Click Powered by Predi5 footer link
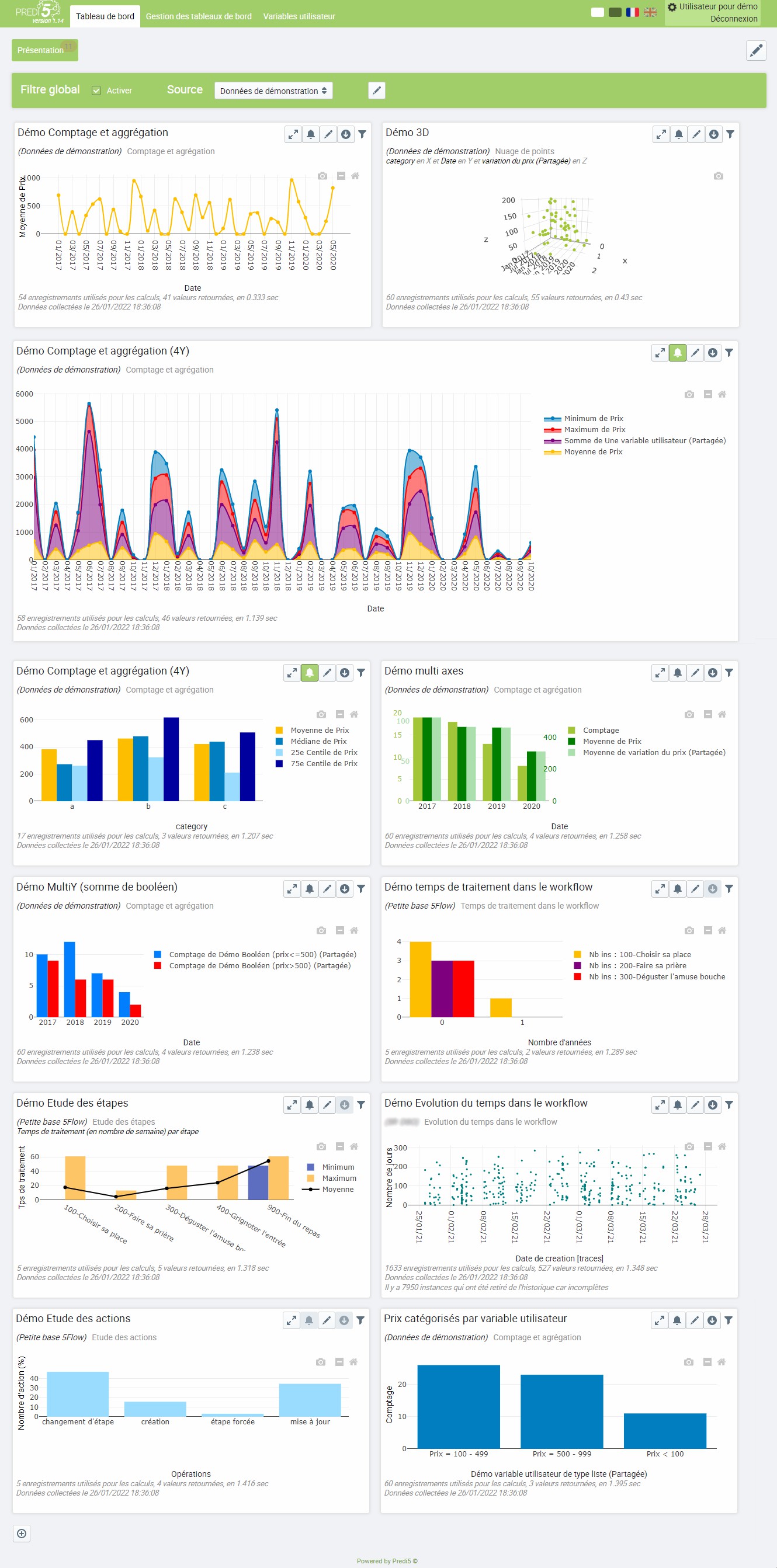Screen dimensions: 777x1568 [387, 1562]
